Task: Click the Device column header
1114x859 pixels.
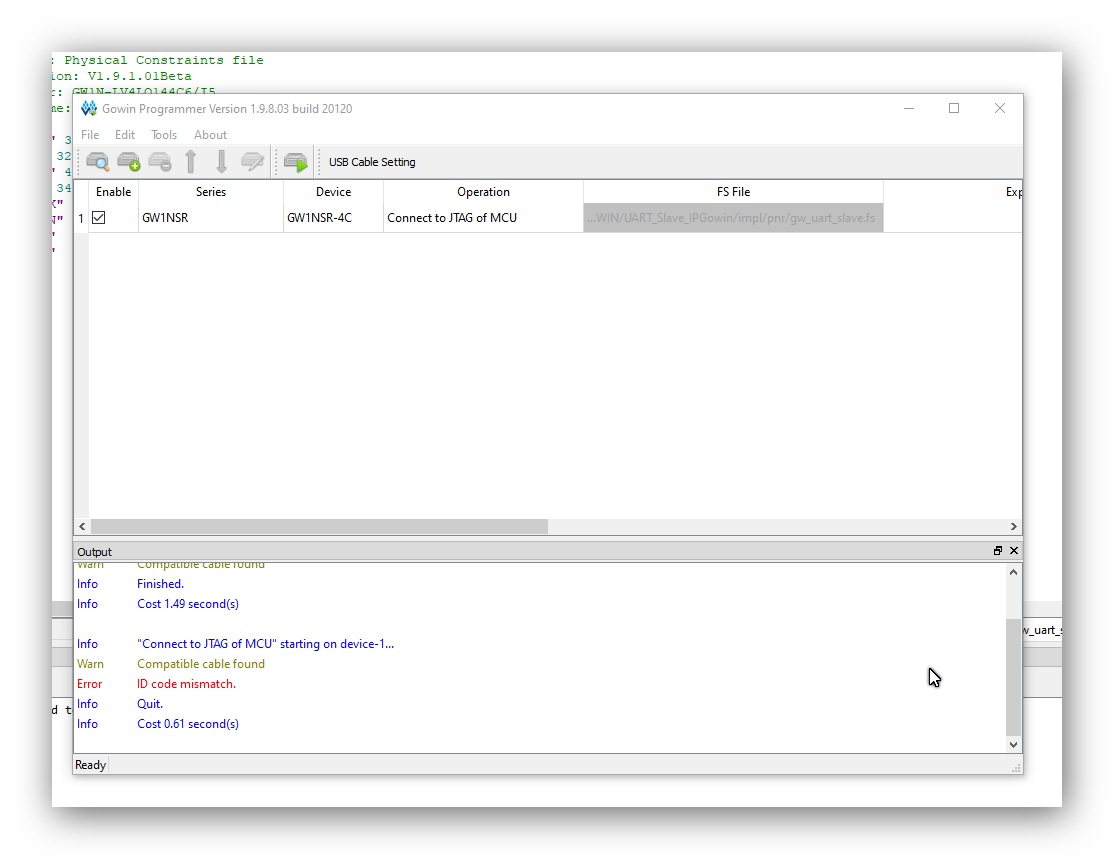Action: [333, 192]
